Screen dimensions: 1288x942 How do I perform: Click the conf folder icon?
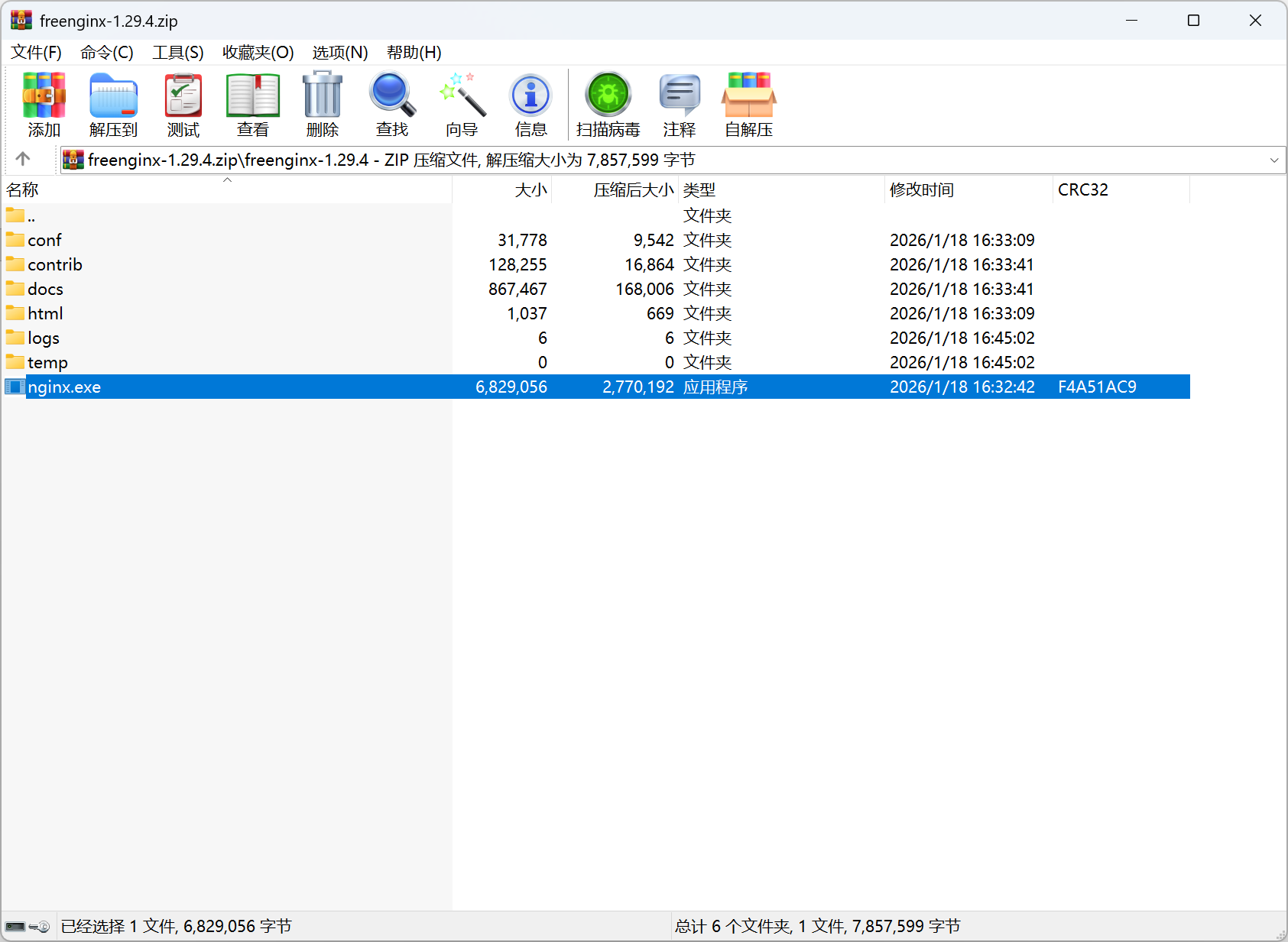coord(15,240)
